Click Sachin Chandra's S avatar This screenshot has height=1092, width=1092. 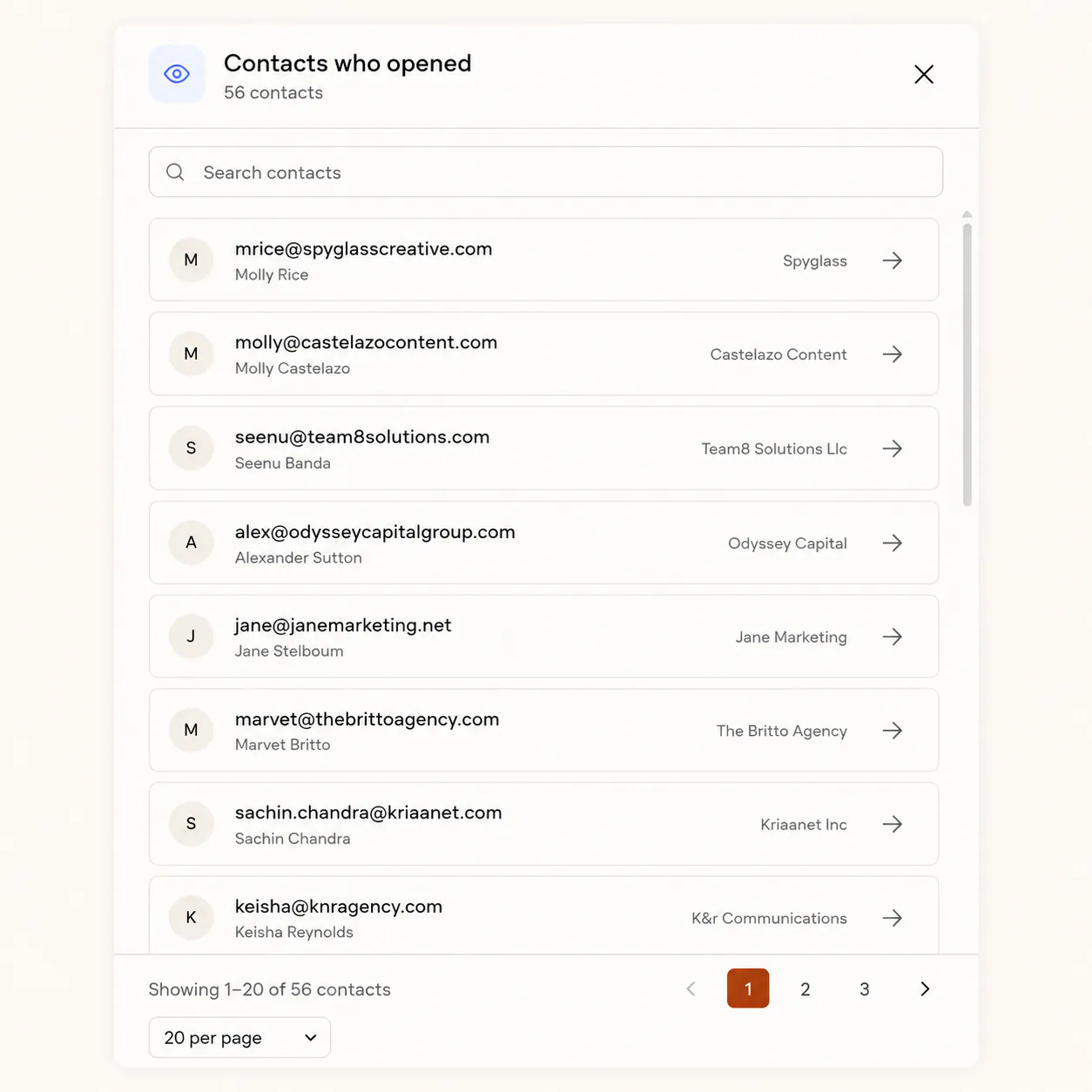pyautogui.click(x=192, y=823)
